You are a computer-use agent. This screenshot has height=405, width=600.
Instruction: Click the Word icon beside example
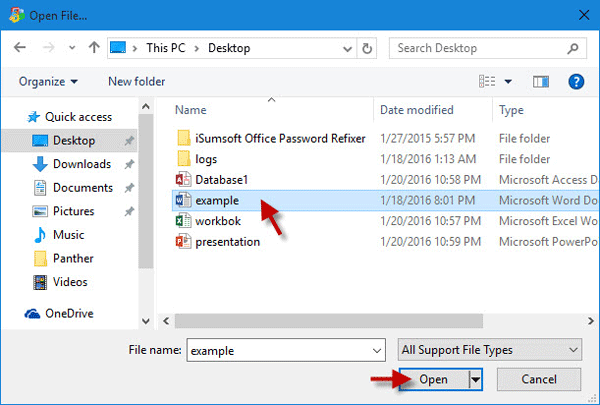pos(183,200)
